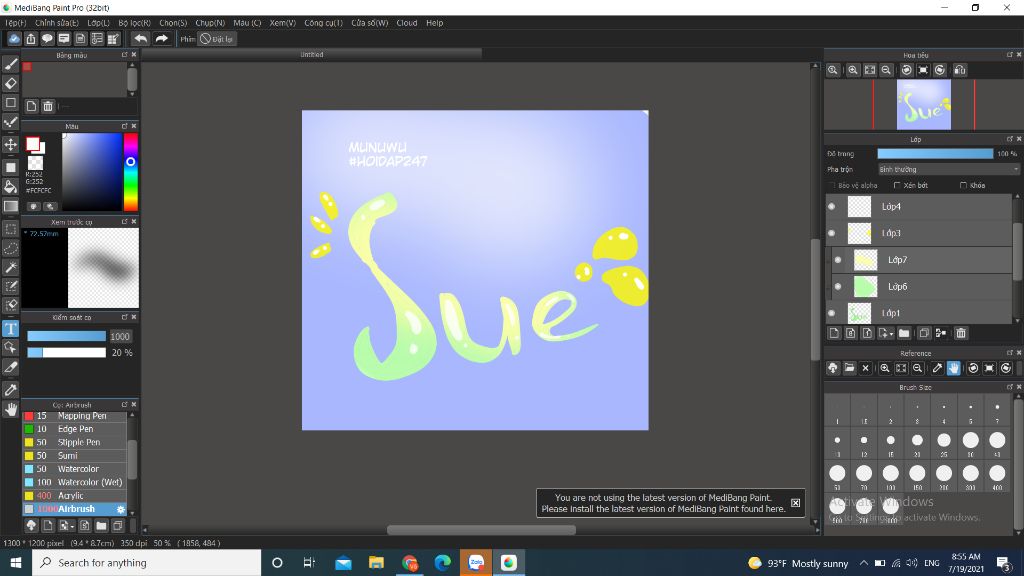Click the speech bubble icon in toolbar
The height and width of the screenshot is (576, 1024).
pyautogui.click(x=47, y=39)
